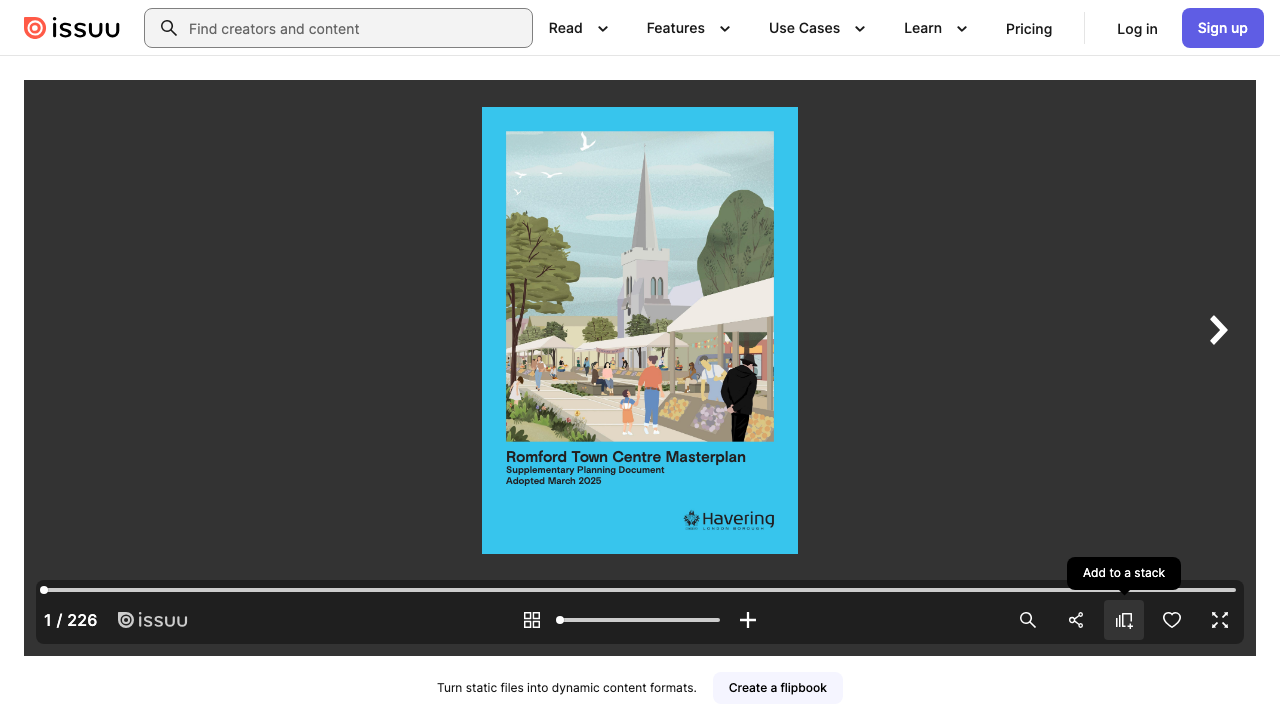Click Create a flipbook button
Image resolution: width=1280 pixels, height=720 pixels.
pyautogui.click(x=777, y=688)
